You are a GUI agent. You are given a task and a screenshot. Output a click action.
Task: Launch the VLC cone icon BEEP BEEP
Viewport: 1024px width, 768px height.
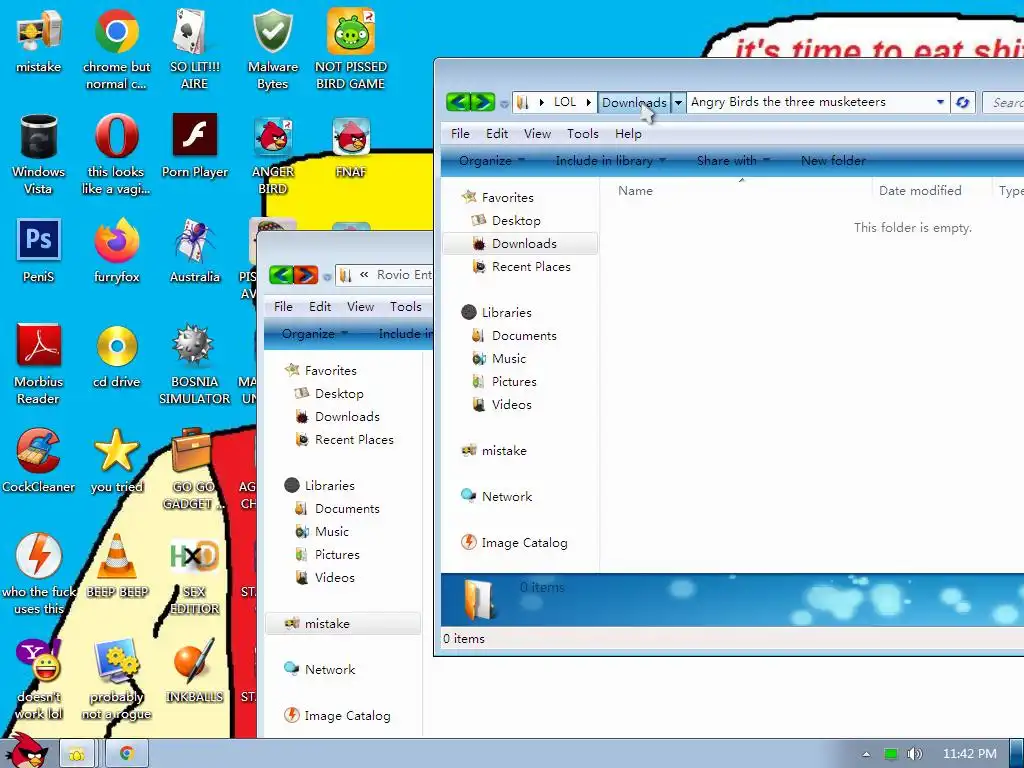pyautogui.click(x=117, y=566)
